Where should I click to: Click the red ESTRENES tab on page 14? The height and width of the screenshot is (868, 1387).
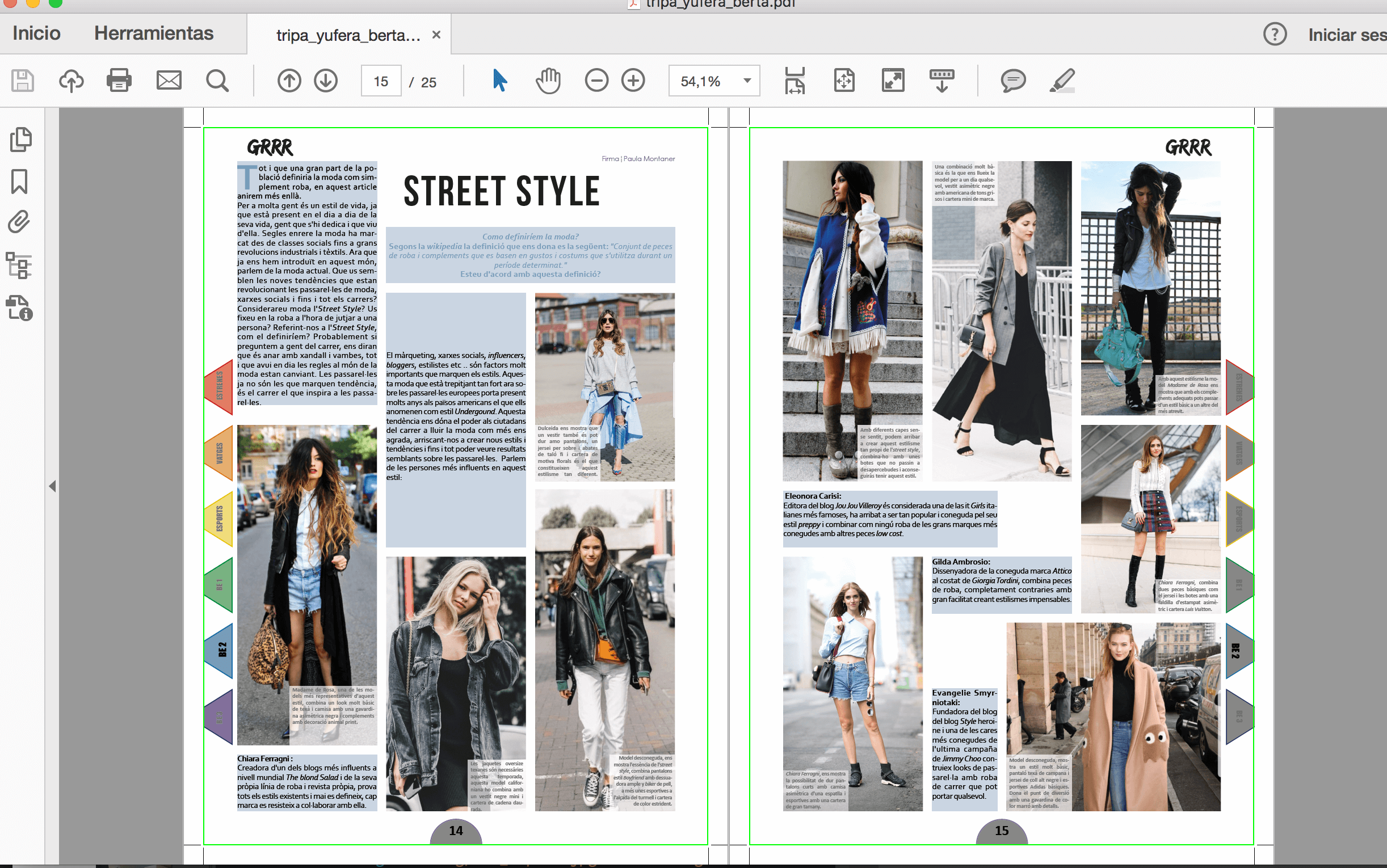(218, 386)
